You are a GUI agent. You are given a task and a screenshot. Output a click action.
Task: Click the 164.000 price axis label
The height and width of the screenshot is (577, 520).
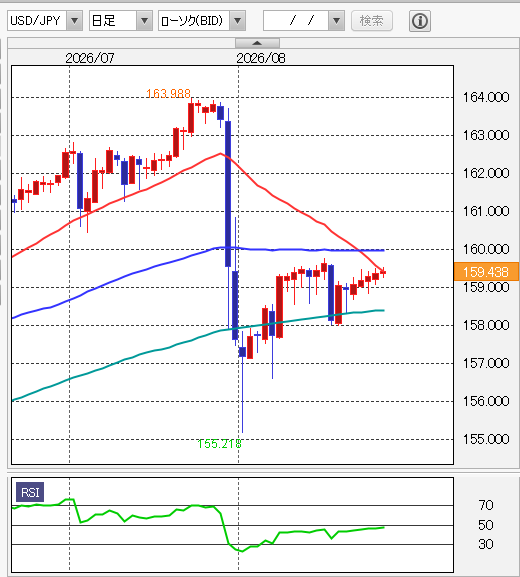point(486,98)
